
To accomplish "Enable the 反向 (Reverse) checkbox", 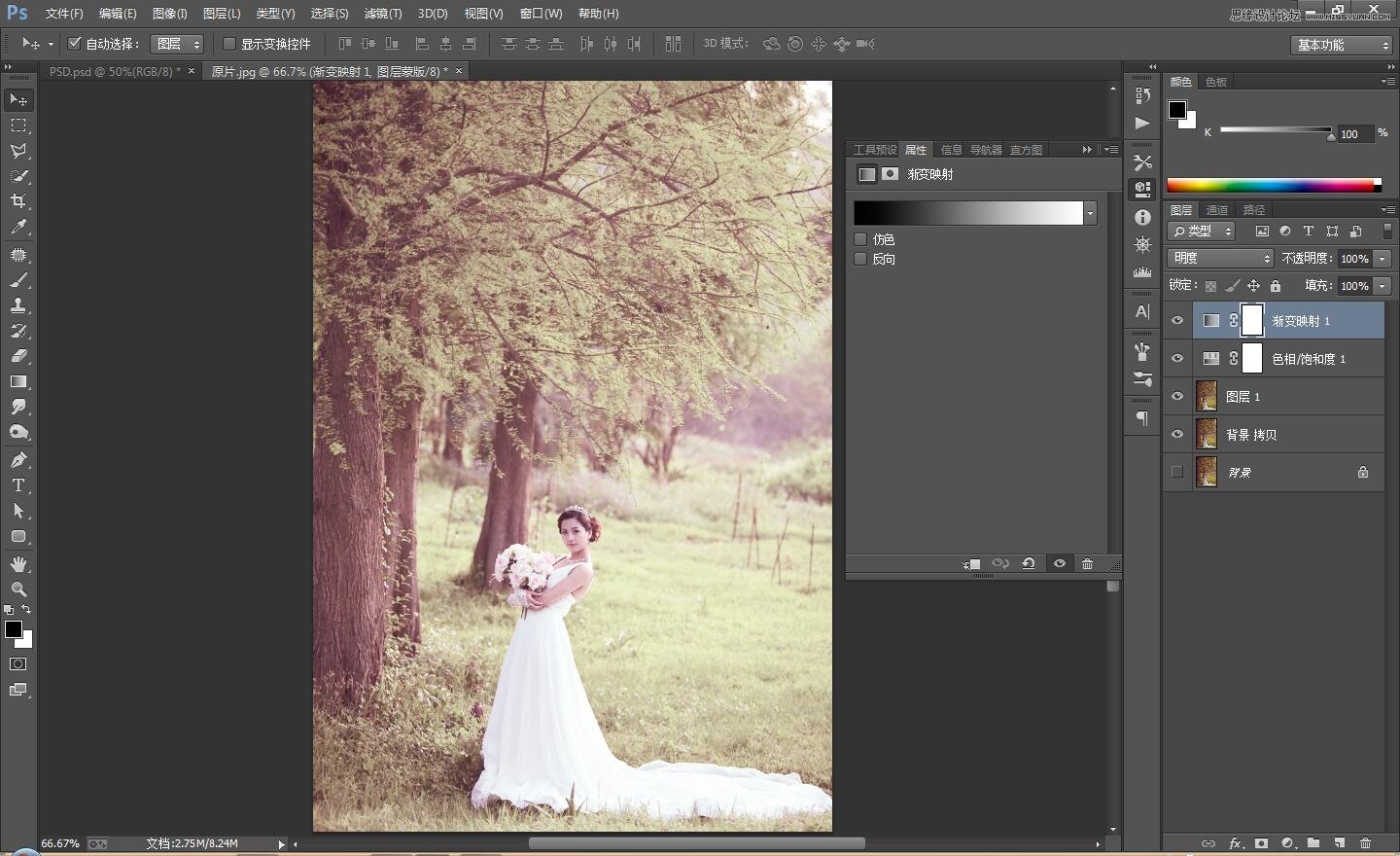I will 860,259.
